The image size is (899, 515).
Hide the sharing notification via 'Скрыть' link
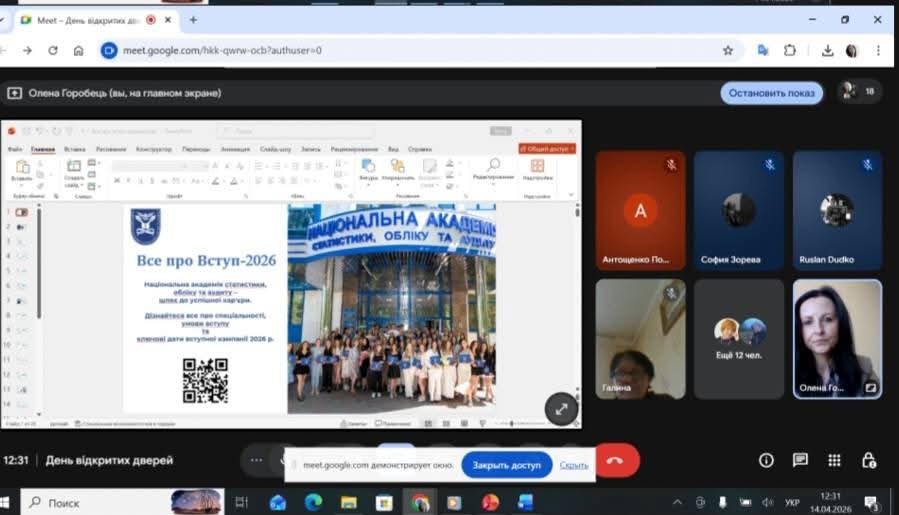(574, 465)
